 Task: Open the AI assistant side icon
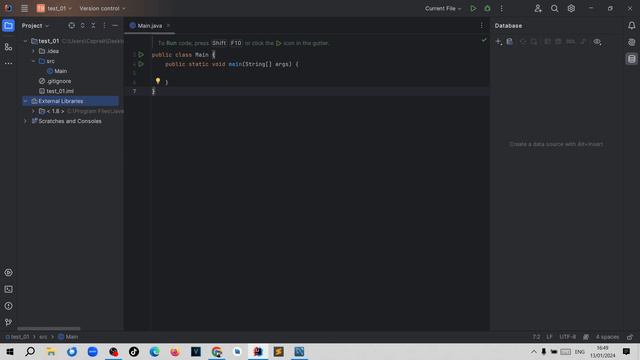point(631,42)
